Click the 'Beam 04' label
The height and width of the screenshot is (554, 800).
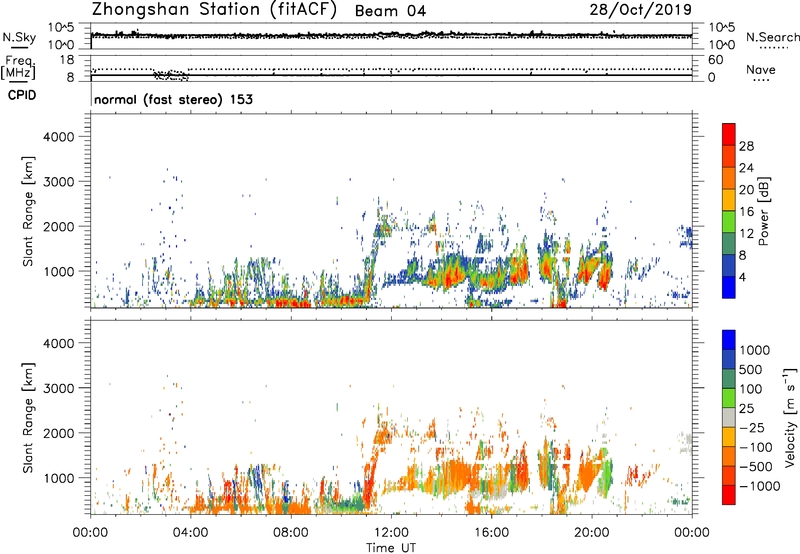[x=390, y=11]
